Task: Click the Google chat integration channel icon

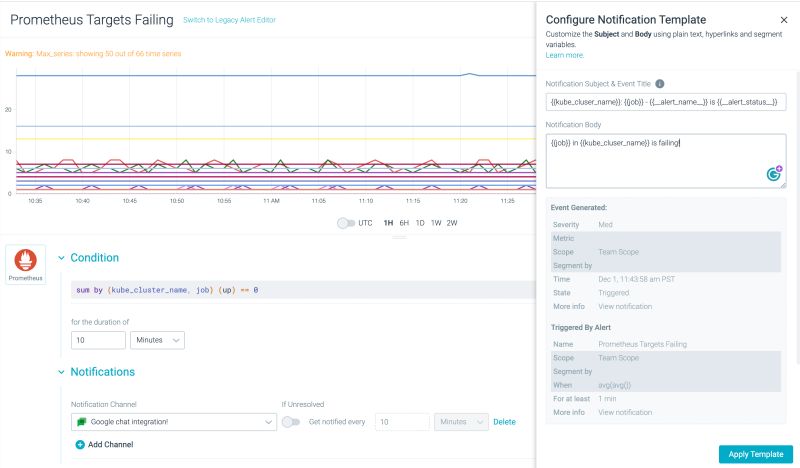Action: 81,422
